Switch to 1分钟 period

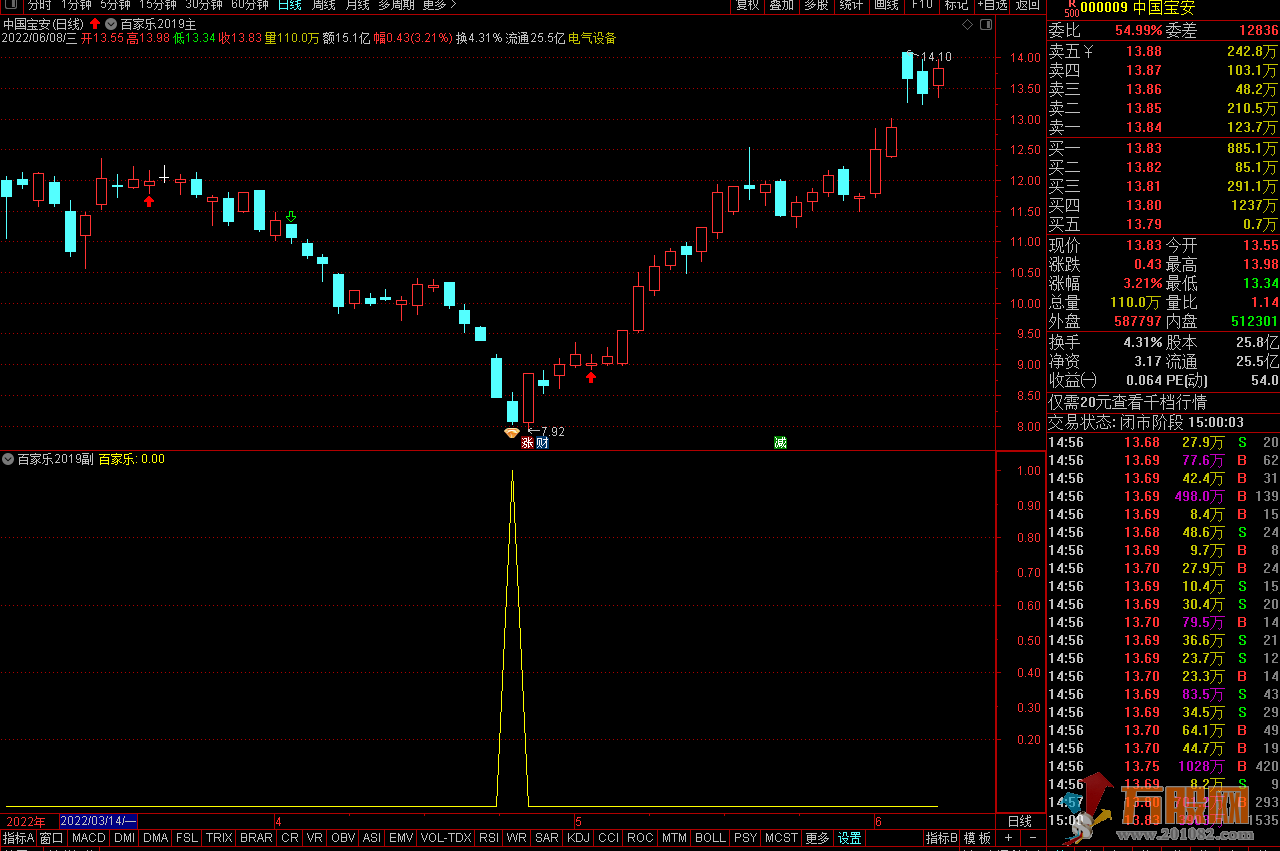77,5
